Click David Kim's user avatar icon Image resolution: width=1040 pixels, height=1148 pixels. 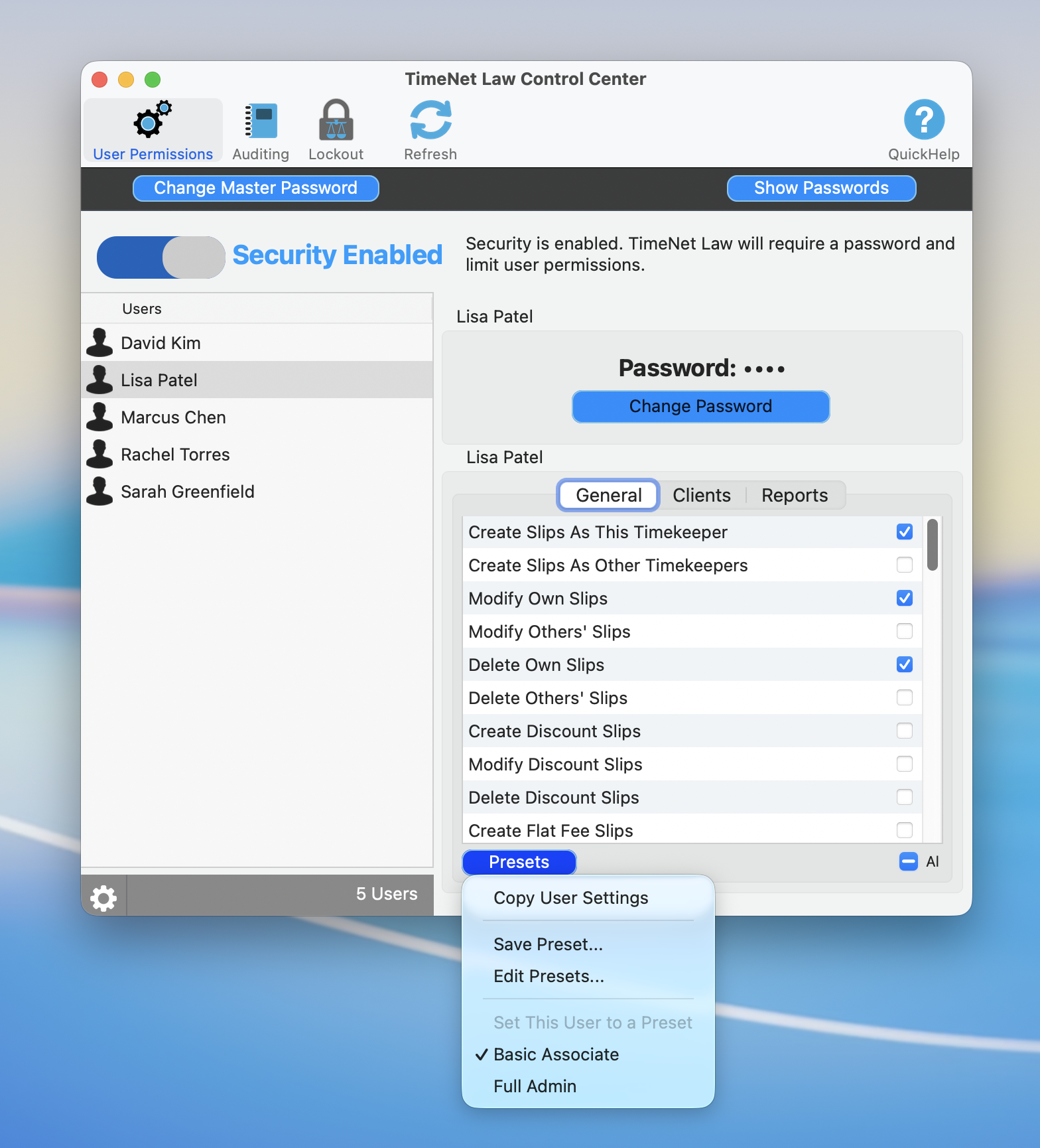click(99, 342)
